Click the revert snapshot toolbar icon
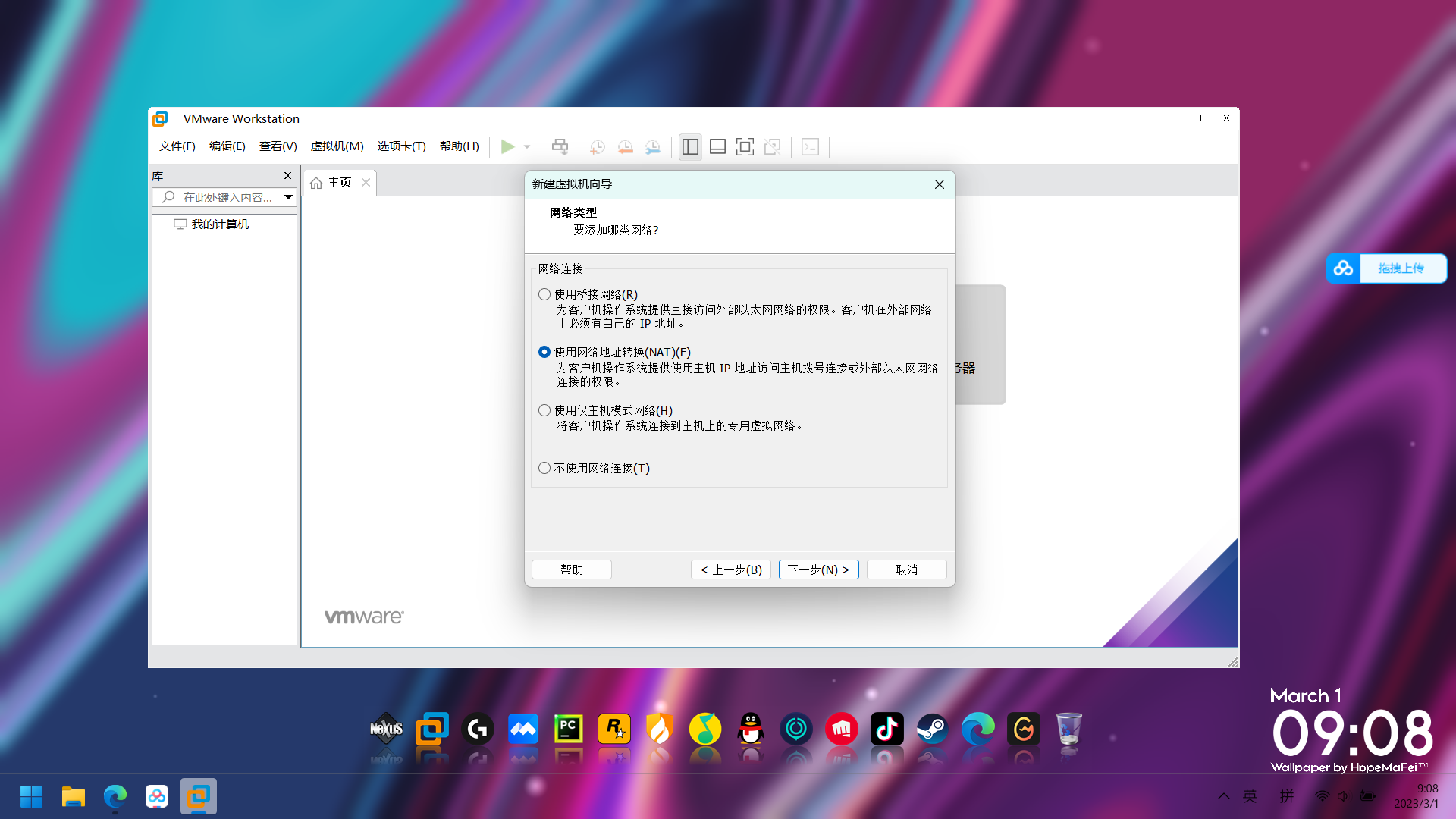This screenshot has height=819, width=1456. [625, 147]
